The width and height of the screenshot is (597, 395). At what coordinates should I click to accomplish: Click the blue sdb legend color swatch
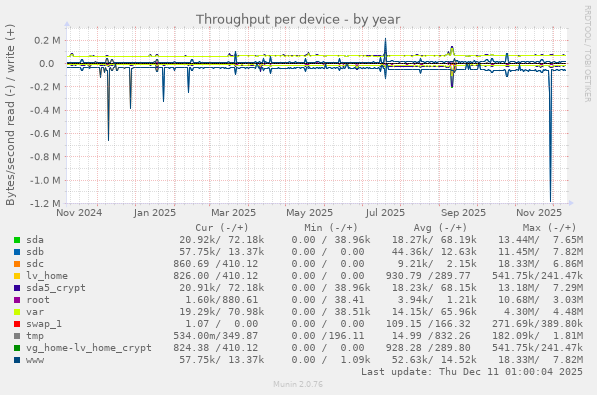click(x=17, y=252)
